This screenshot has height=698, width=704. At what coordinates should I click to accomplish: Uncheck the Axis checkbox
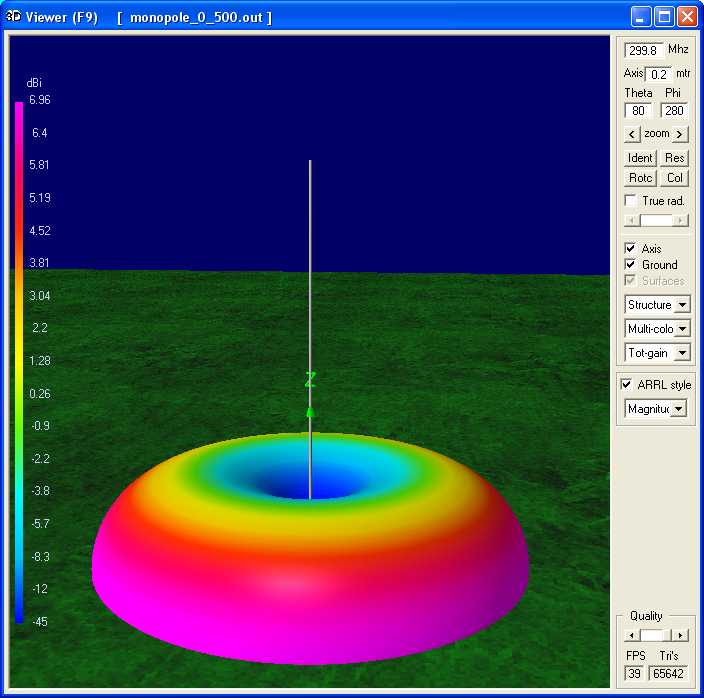[x=630, y=248]
